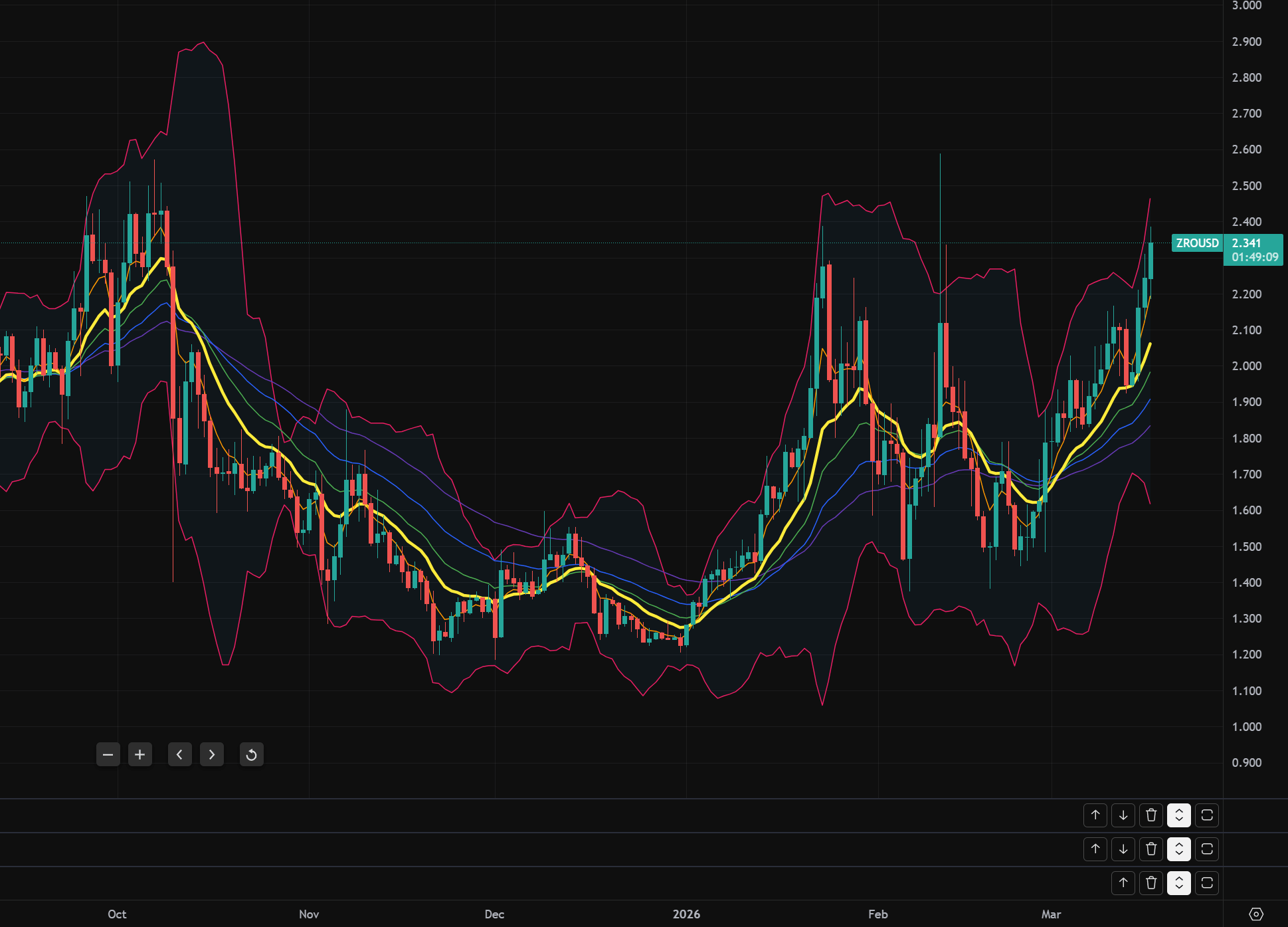Toggle collapse on middle indicator pane
The image size is (1288, 927).
pos(1179,849)
